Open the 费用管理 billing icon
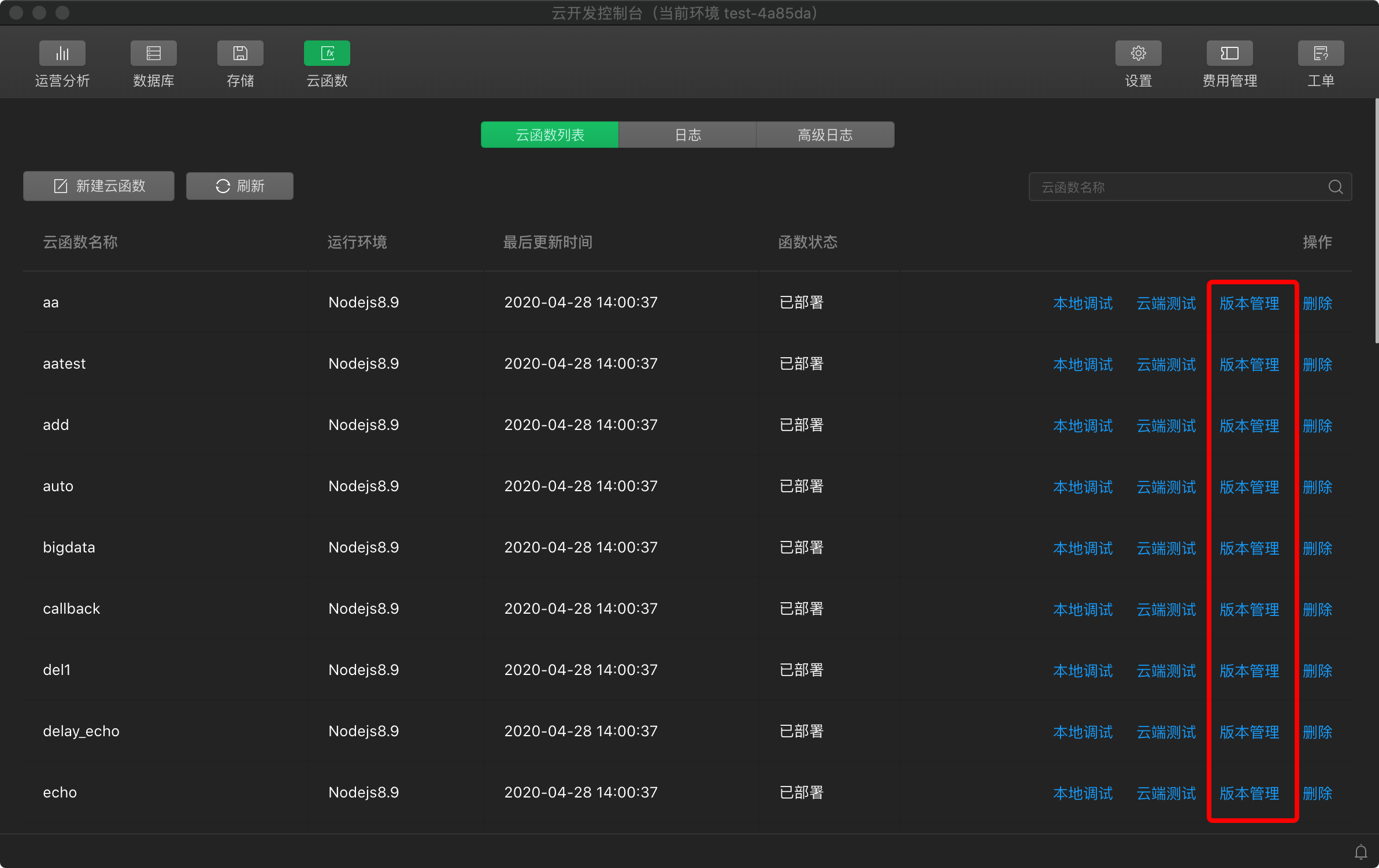Screen dimensions: 1379x868 pyautogui.click(x=1230, y=53)
